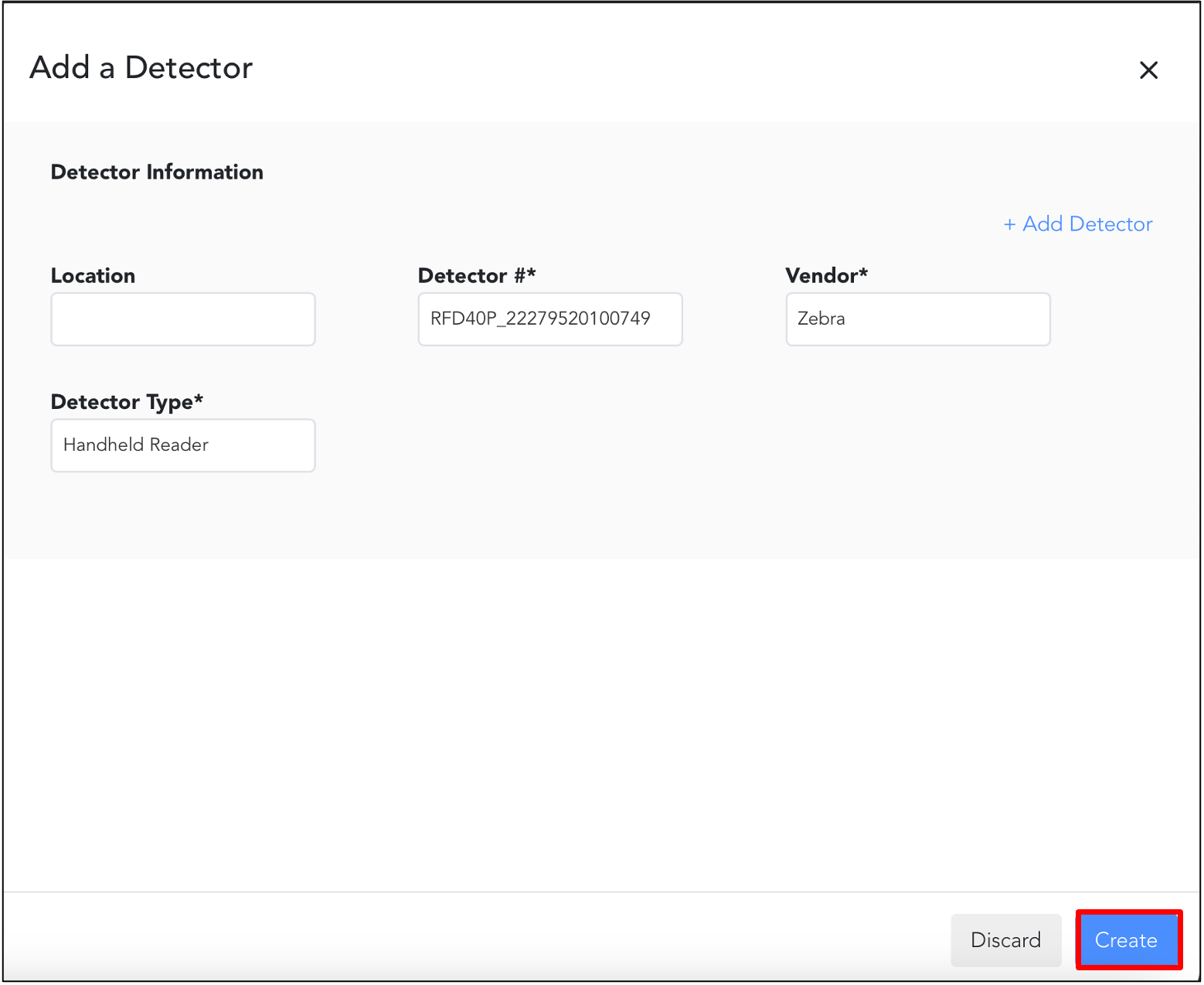Open the Vendor field showing Zebra
1204x985 pixels.
point(918,319)
